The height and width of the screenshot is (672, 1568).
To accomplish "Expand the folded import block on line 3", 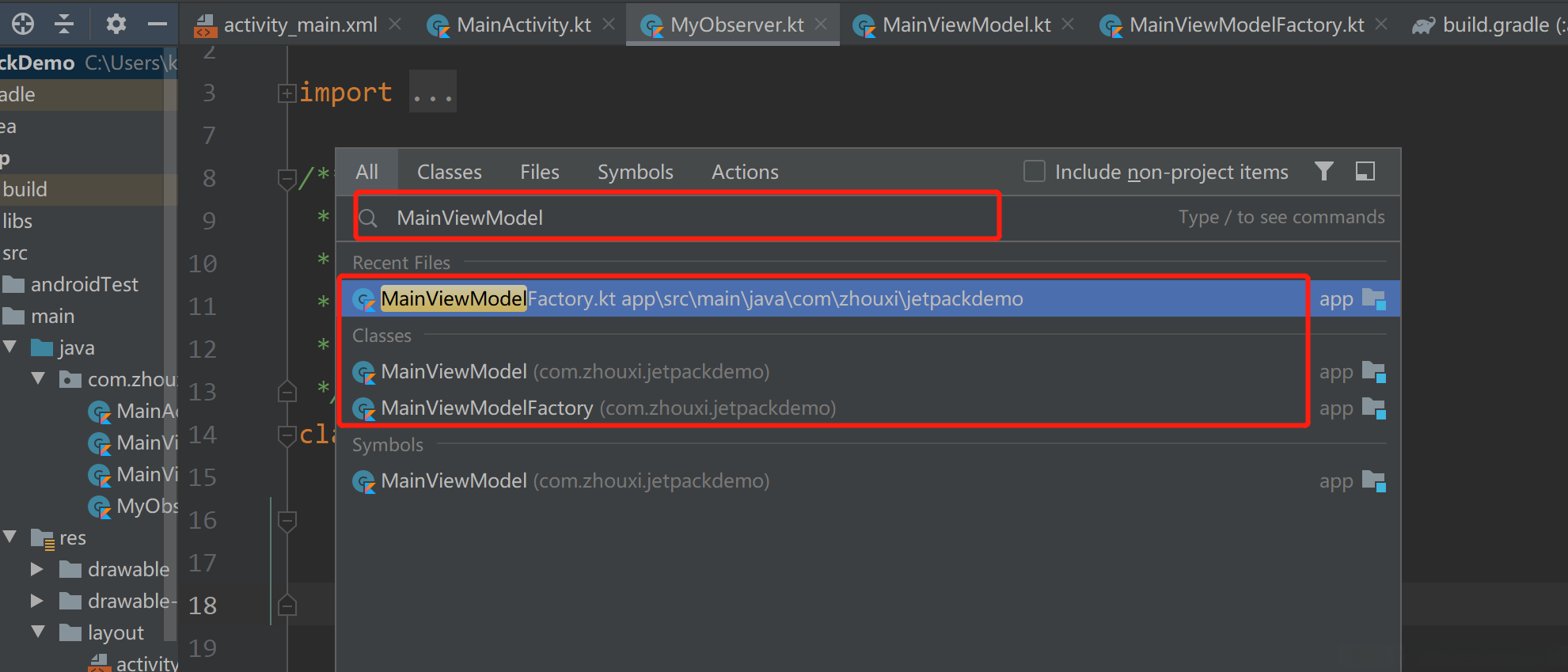I will (x=287, y=93).
